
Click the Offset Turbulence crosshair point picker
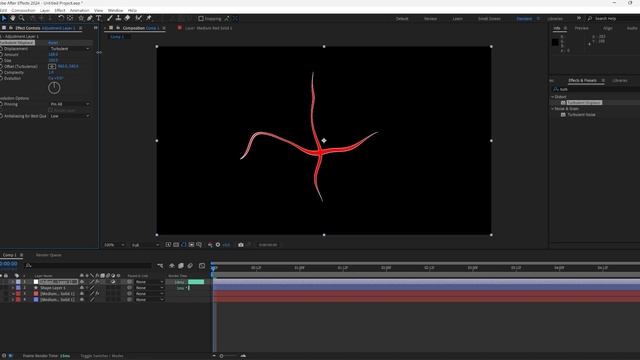point(52,66)
